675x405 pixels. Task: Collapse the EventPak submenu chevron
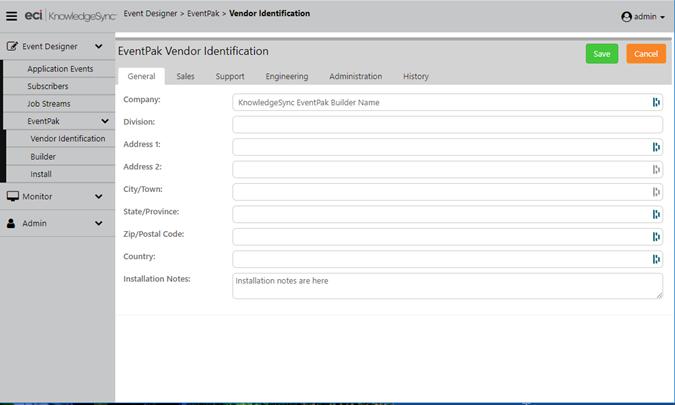click(105, 121)
